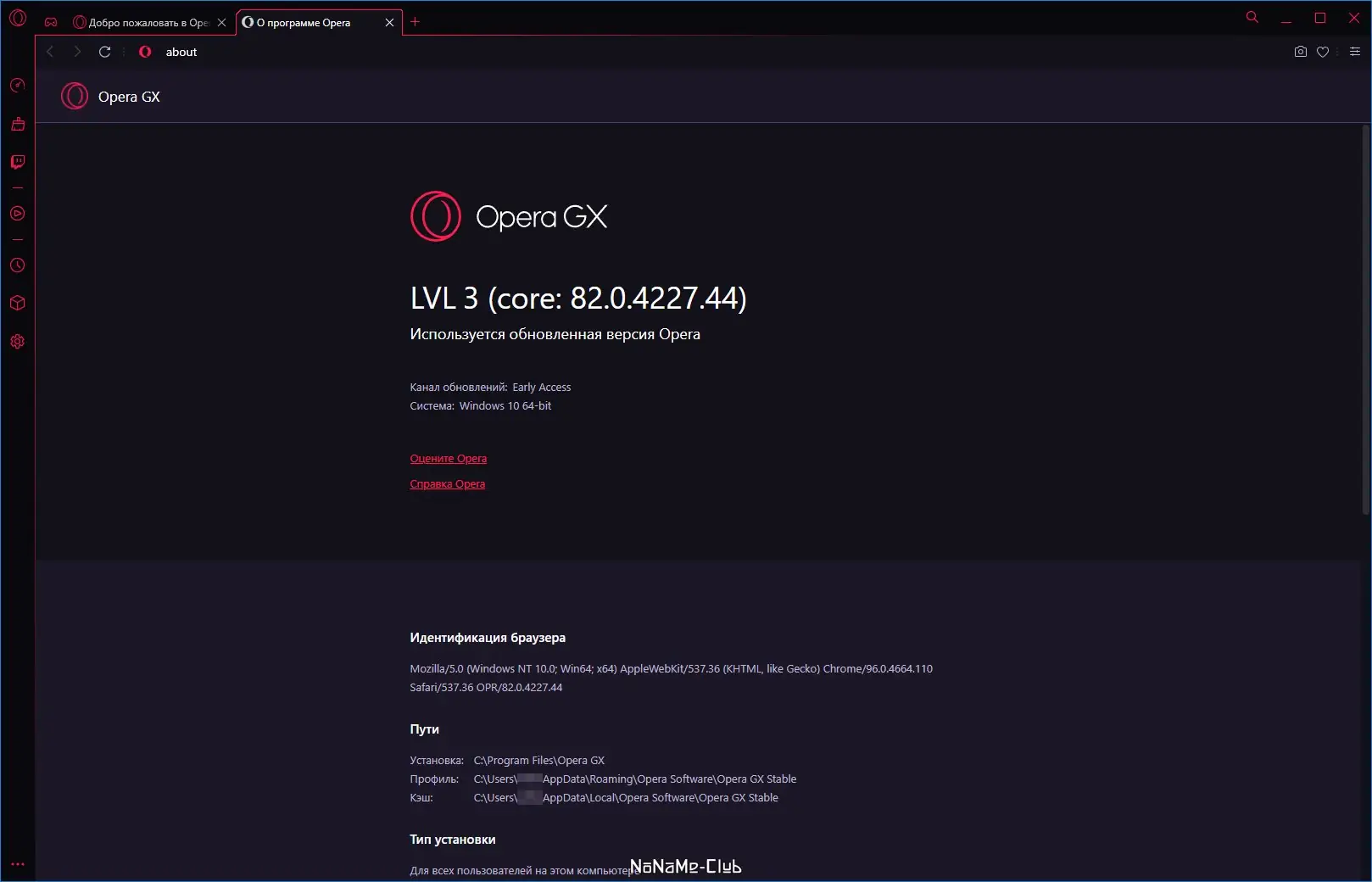Click the 'Справка Opera' link
This screenshot has width=1372, height=882.
[x=447, y=484]
